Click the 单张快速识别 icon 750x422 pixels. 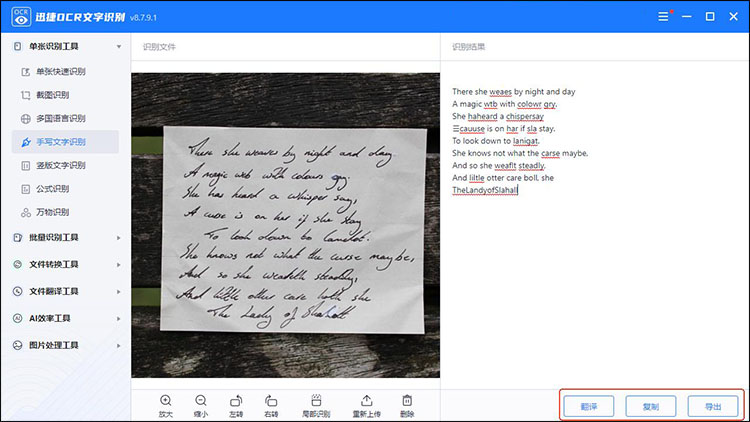coord(26,72)
